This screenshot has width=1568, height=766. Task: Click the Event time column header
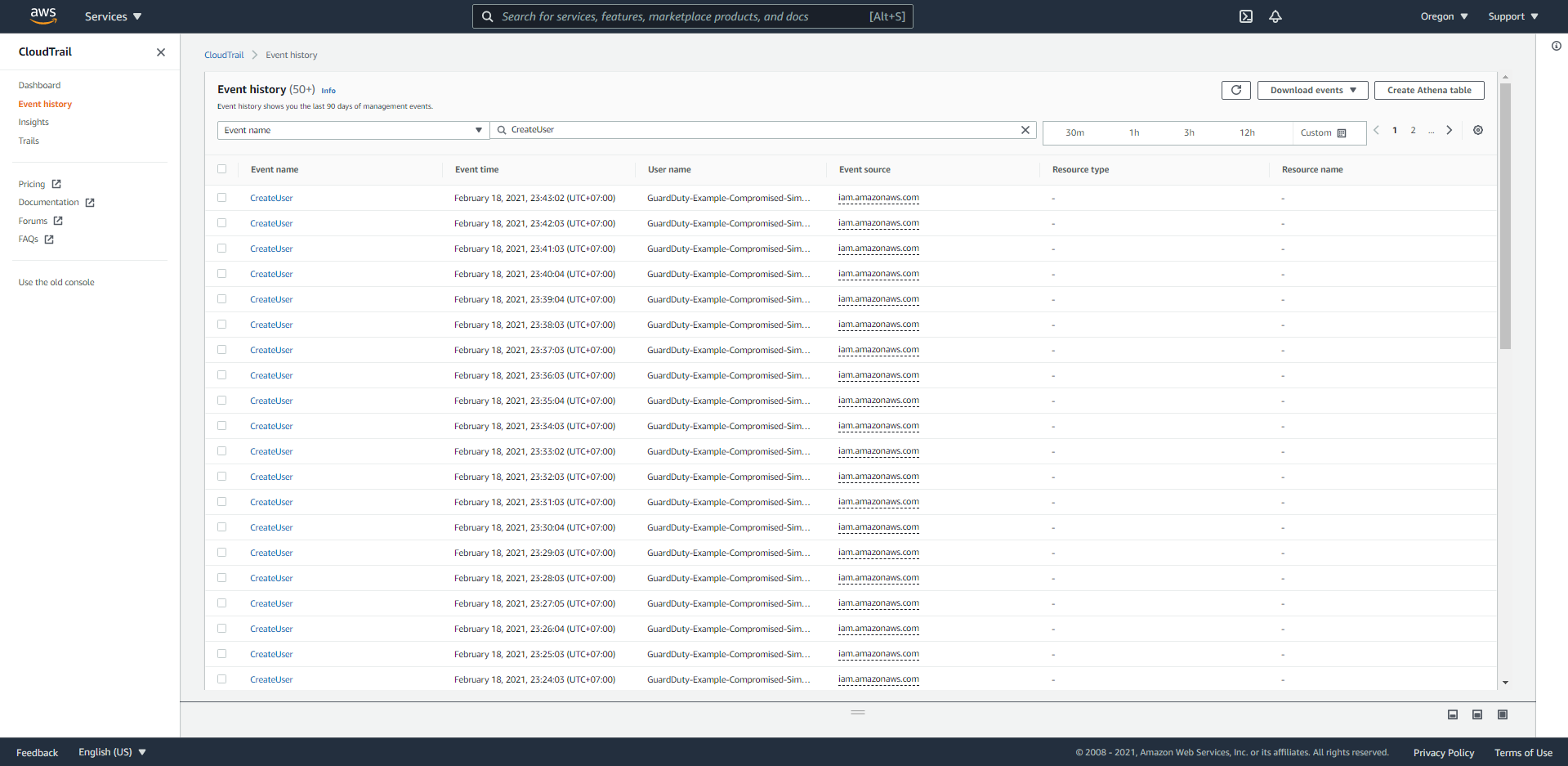476,169
